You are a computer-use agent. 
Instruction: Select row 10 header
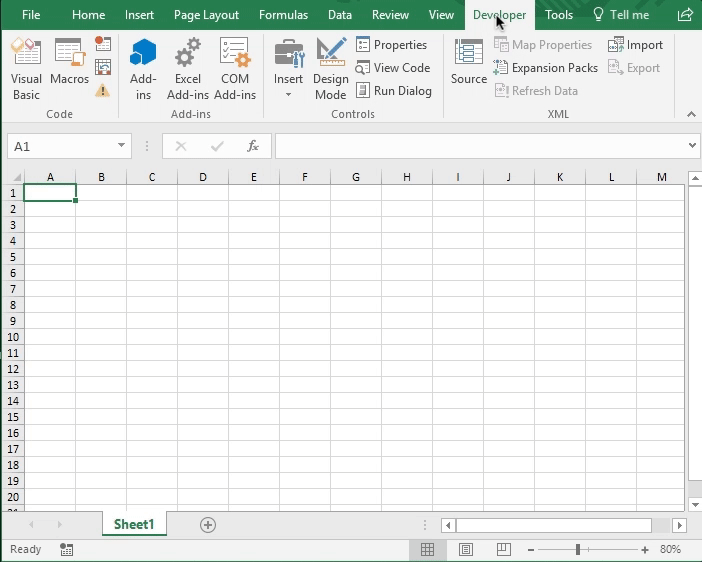[13, 337]
